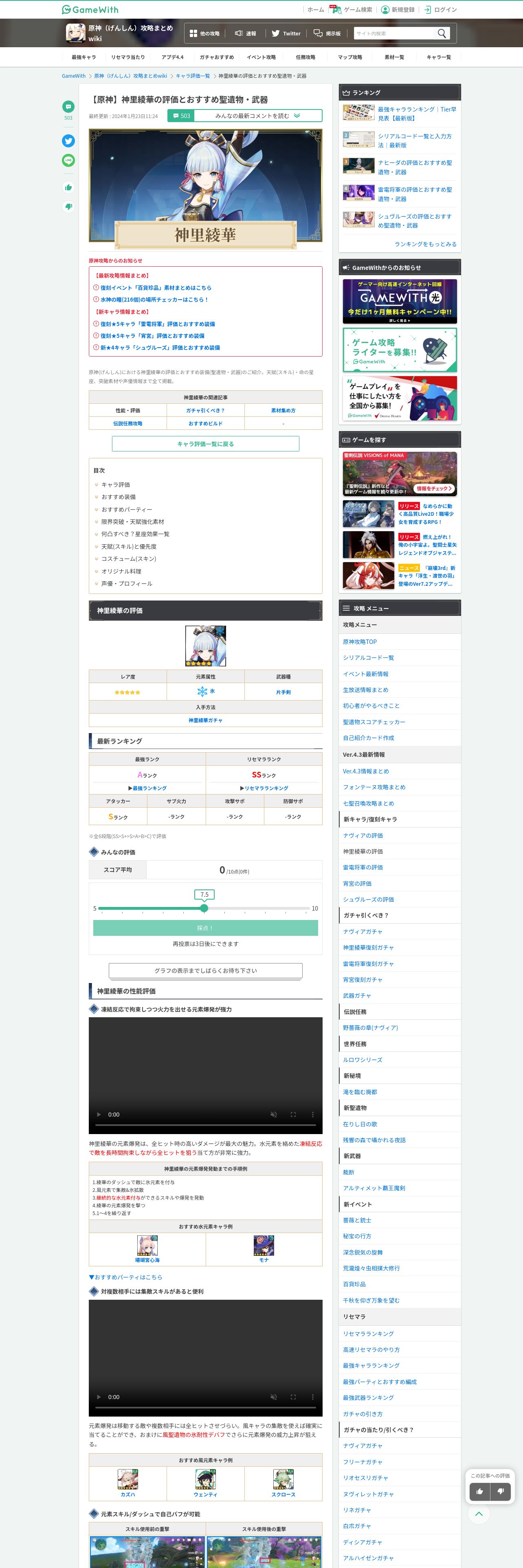The height and width of the screenshot is (1568, 523).
Task: Click the left thumbs-up icon
Action: coord(68,187)
